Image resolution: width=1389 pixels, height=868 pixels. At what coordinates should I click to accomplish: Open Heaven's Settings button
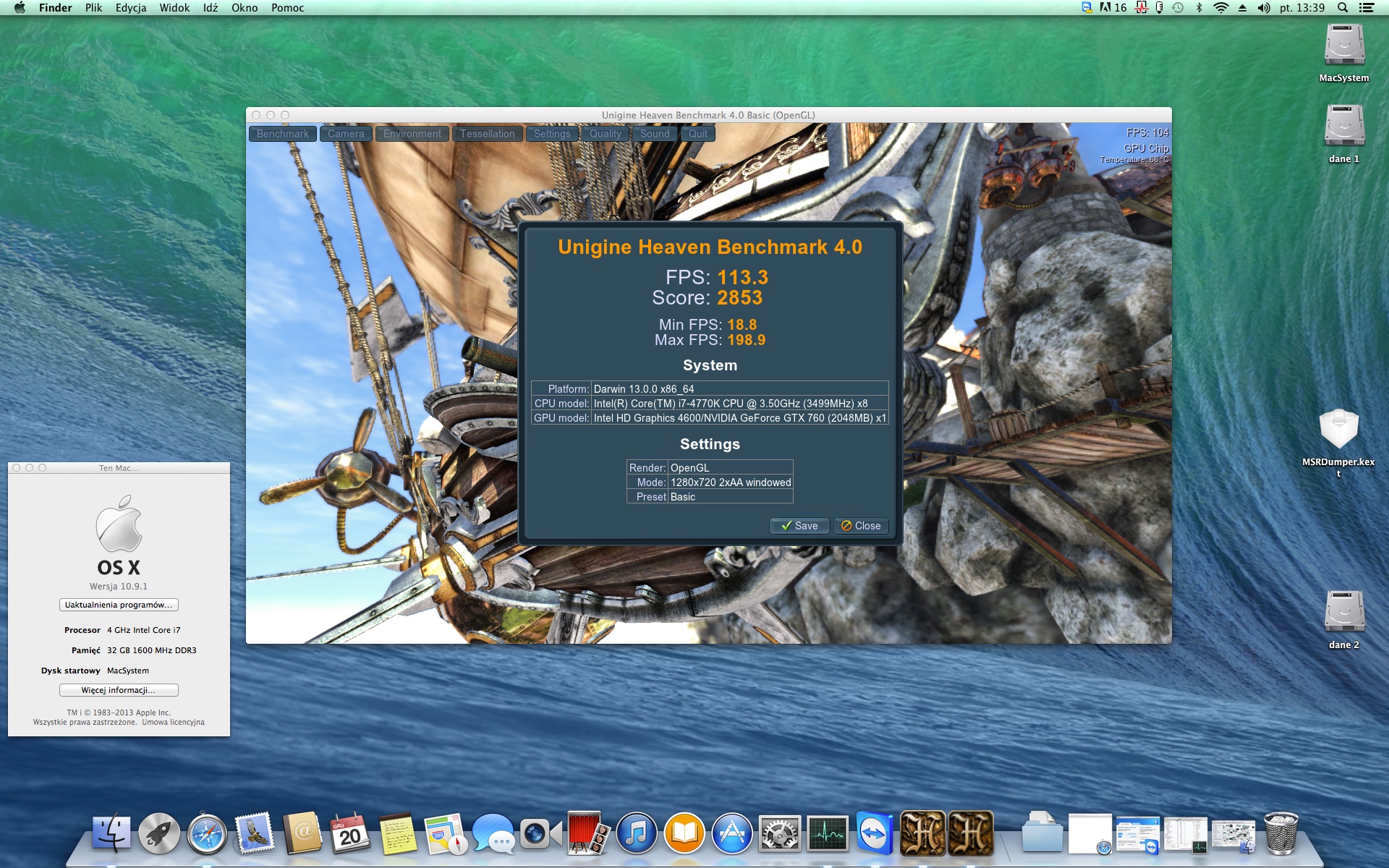pos(552,134)
